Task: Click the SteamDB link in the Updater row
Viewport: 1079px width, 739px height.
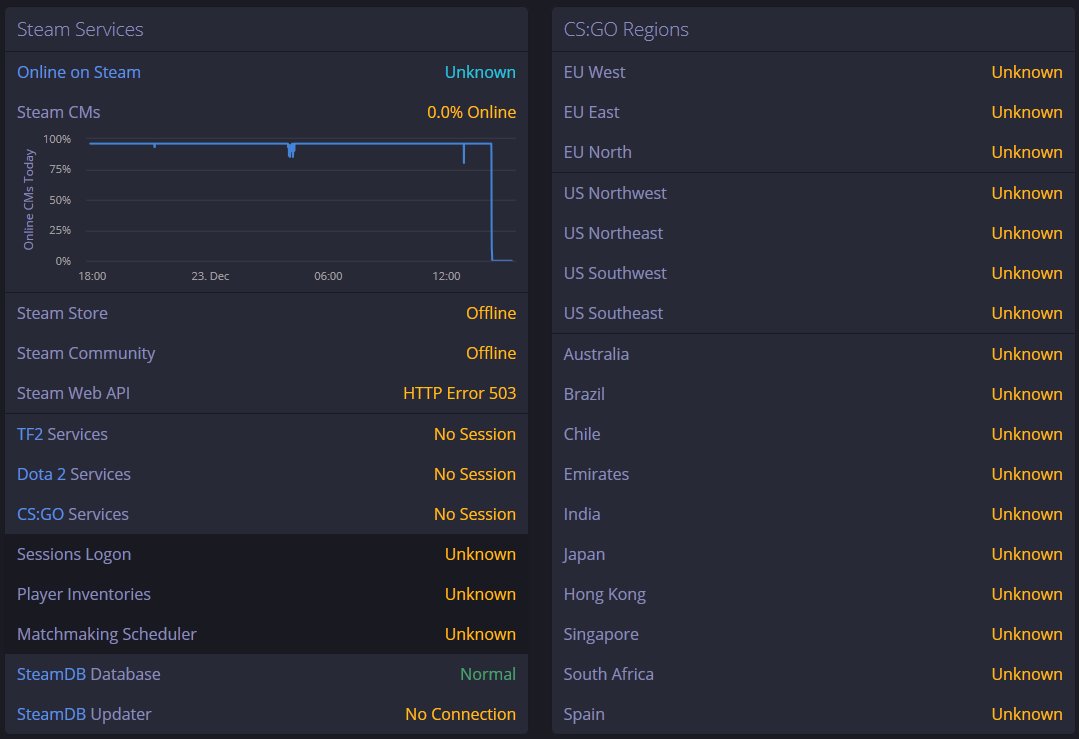Action: [x=51, y=714]
